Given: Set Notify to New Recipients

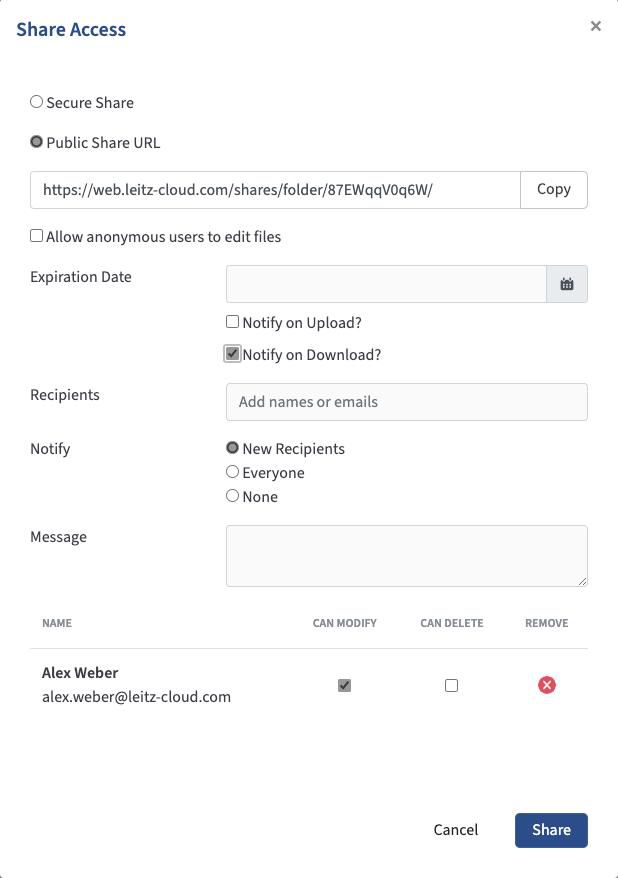Looking at the screenshot, I should 233,448.
